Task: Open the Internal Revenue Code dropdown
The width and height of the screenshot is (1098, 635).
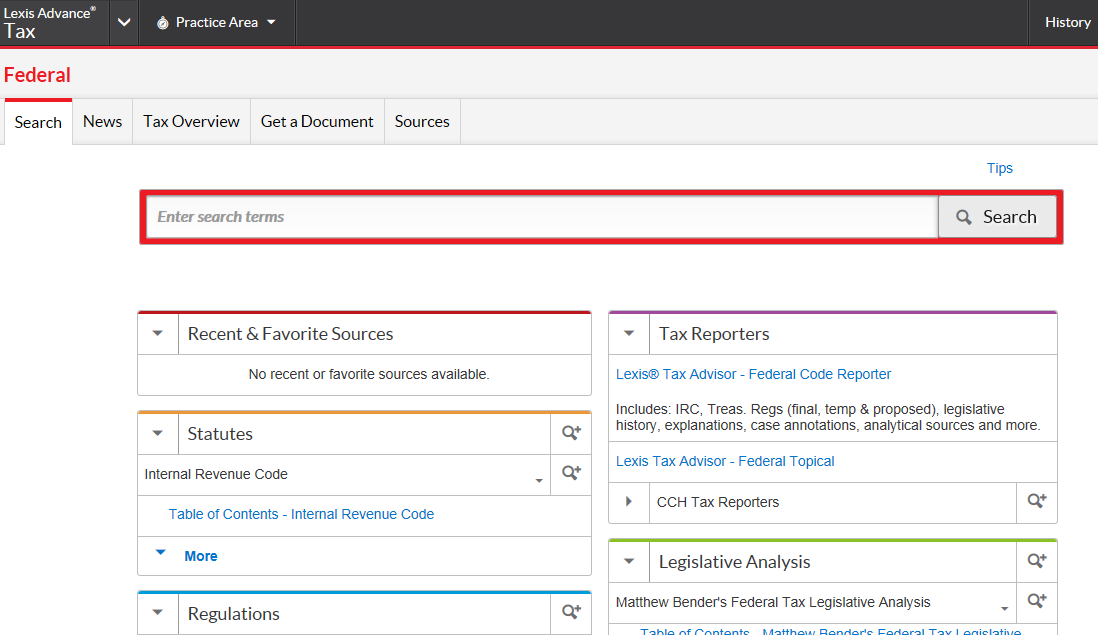Action: pyautogui.click(x=539, y=481)
